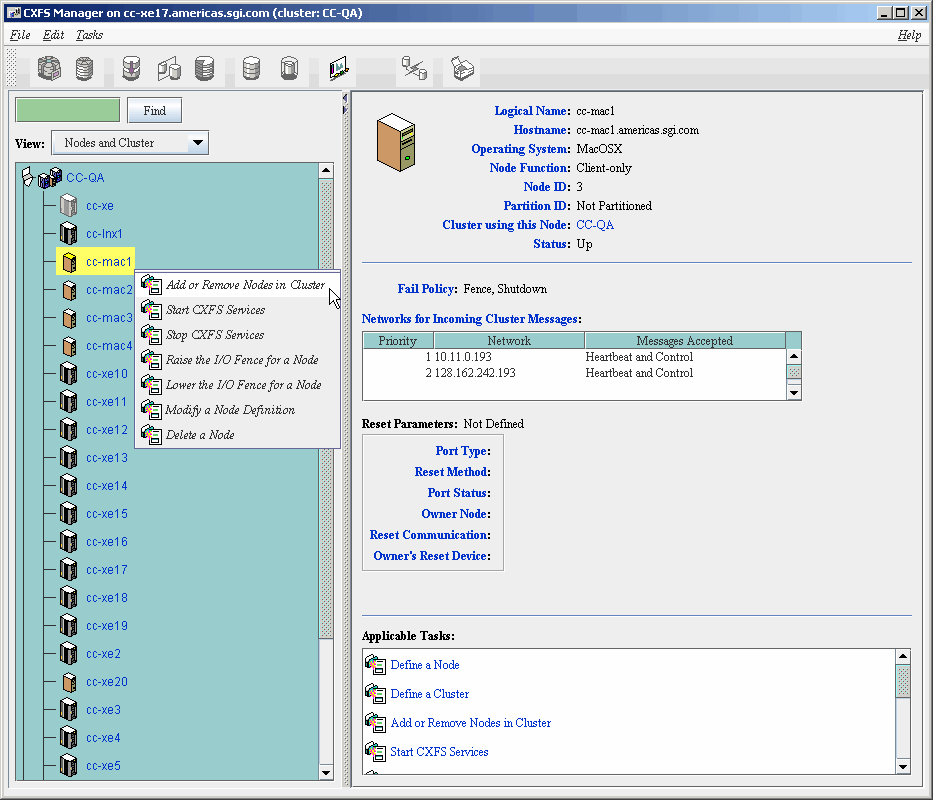
Task: Open the View dropdown showing Nodes and Cluster
Action: 129,143
